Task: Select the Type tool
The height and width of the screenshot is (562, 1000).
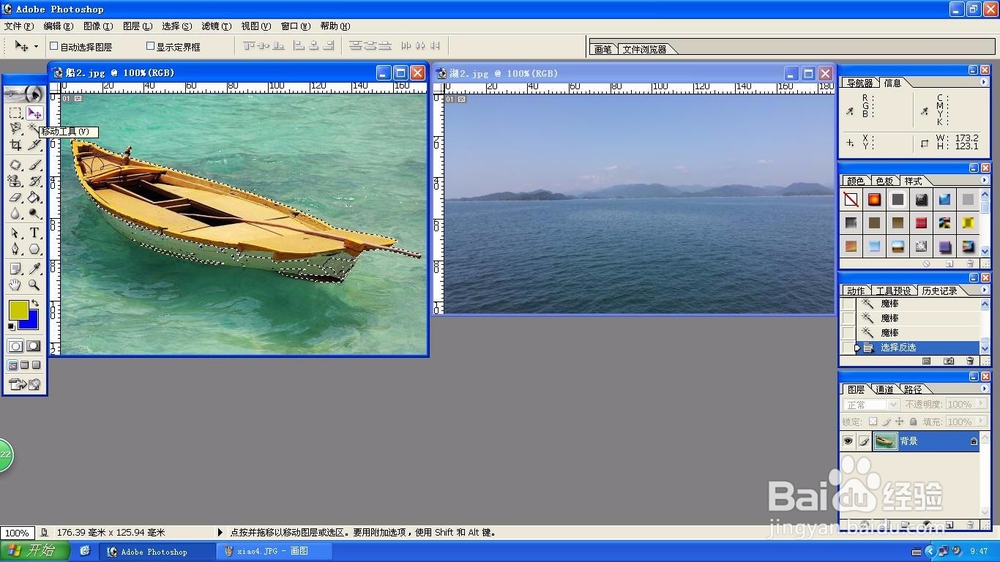Action: tap(34, 233)
